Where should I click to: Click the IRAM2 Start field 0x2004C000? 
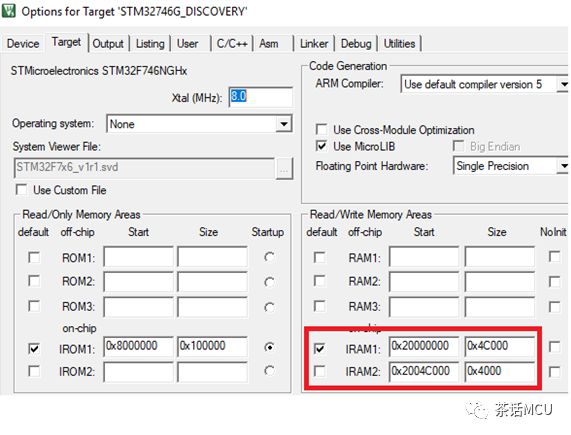pos(424,371)
